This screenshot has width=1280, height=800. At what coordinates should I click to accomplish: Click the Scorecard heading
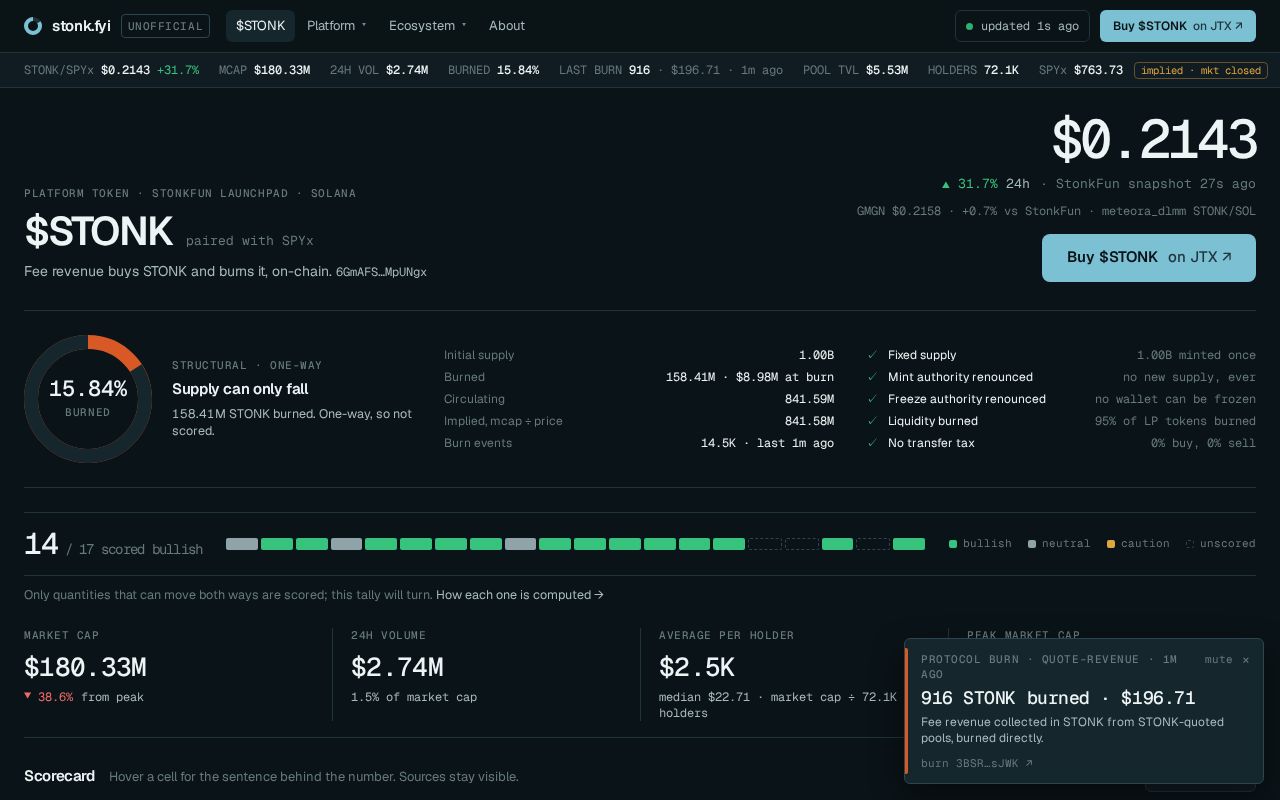pyautogui.click(x=59, y=776)
